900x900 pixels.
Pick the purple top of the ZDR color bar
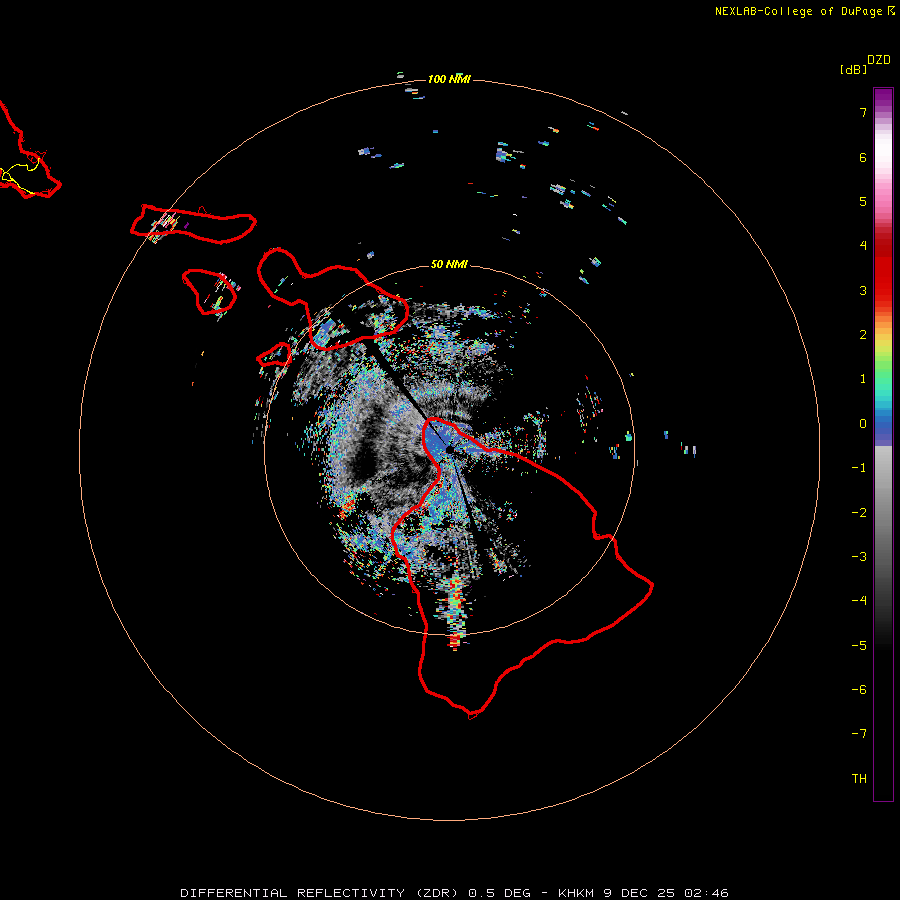point(883,98)
